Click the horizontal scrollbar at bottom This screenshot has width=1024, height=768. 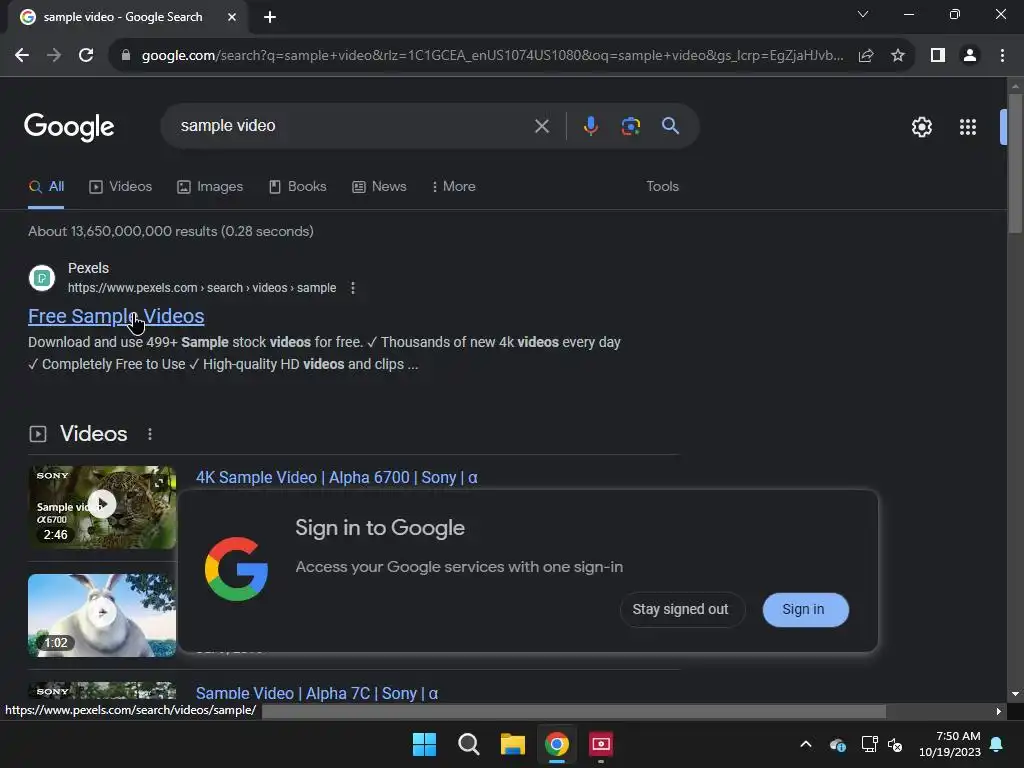(574, 711)
